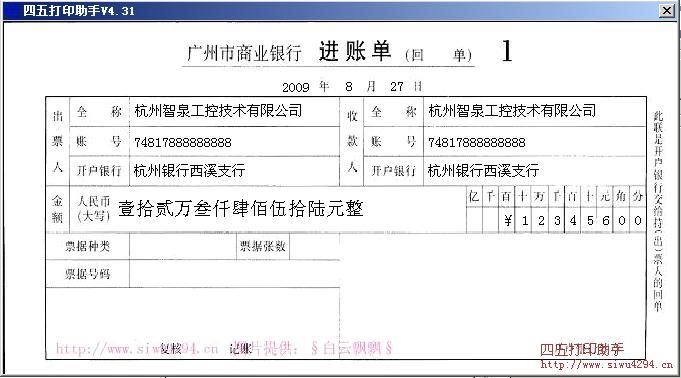Select digit 5 in the amount grid

[590, 221]
